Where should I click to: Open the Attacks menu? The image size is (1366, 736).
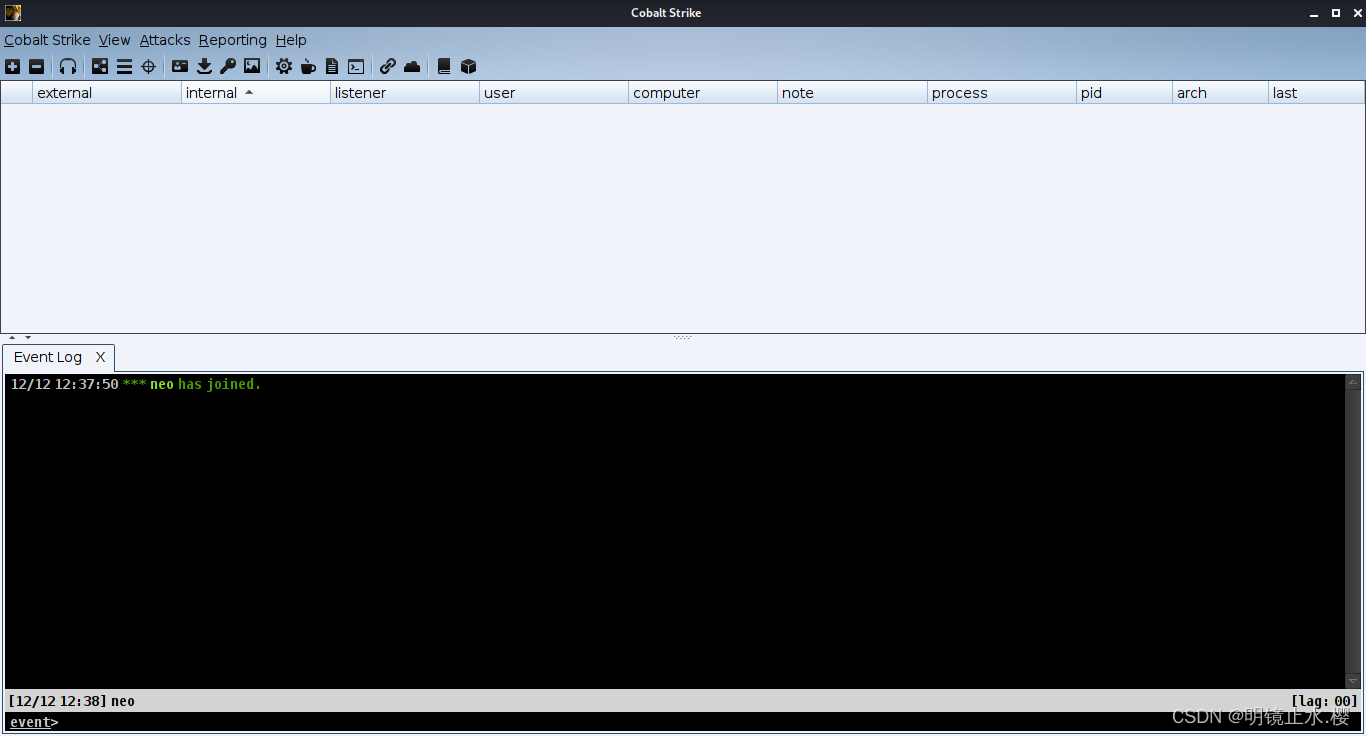click(x=165, y=40)
